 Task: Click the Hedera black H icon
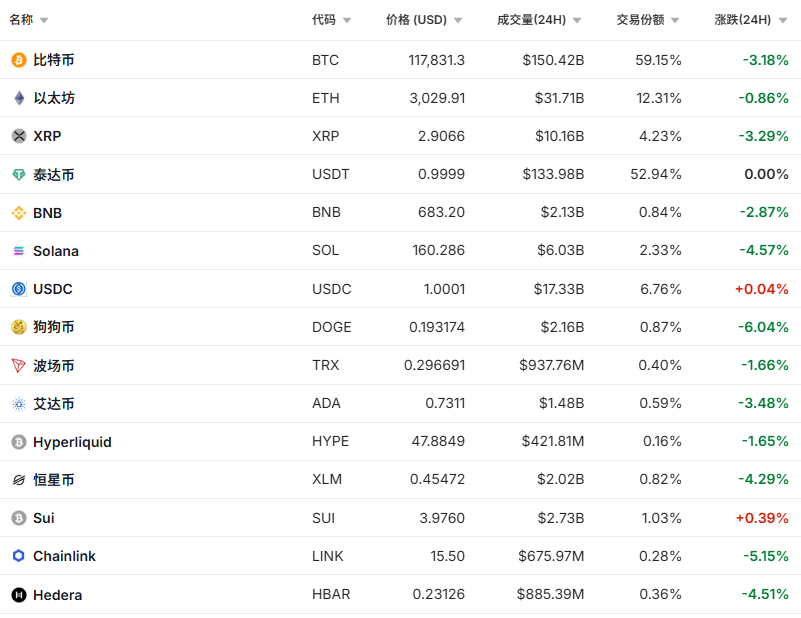pyautogui.click(x=18, y=595)
